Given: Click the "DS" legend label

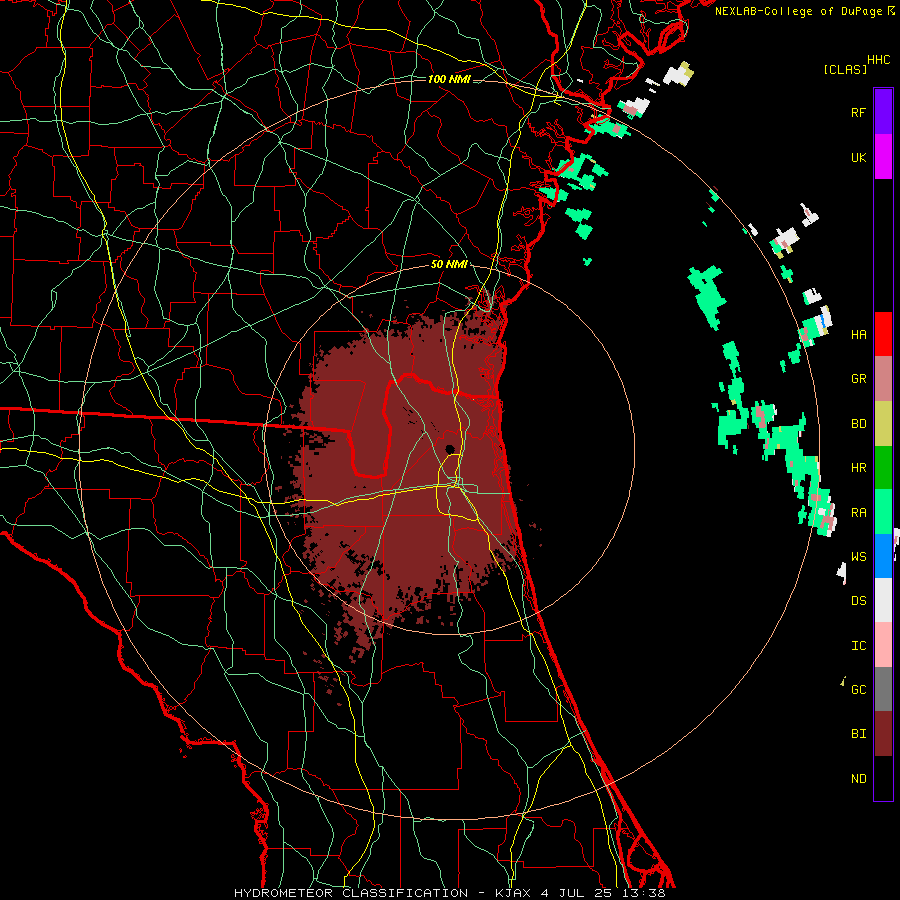Looking at the screenshot, I should tap(858, 601).
